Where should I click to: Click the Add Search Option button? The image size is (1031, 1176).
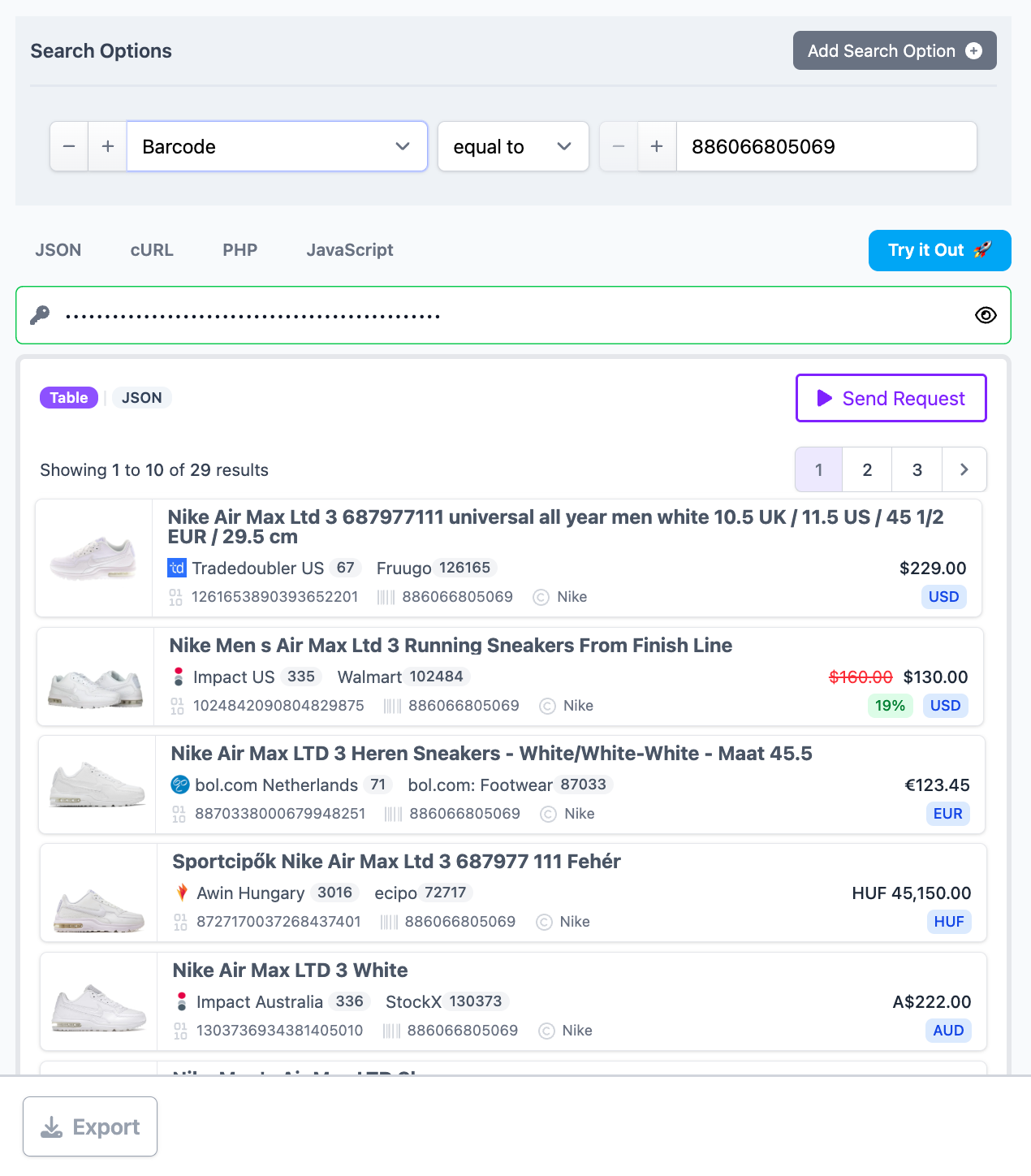(895, 50)
